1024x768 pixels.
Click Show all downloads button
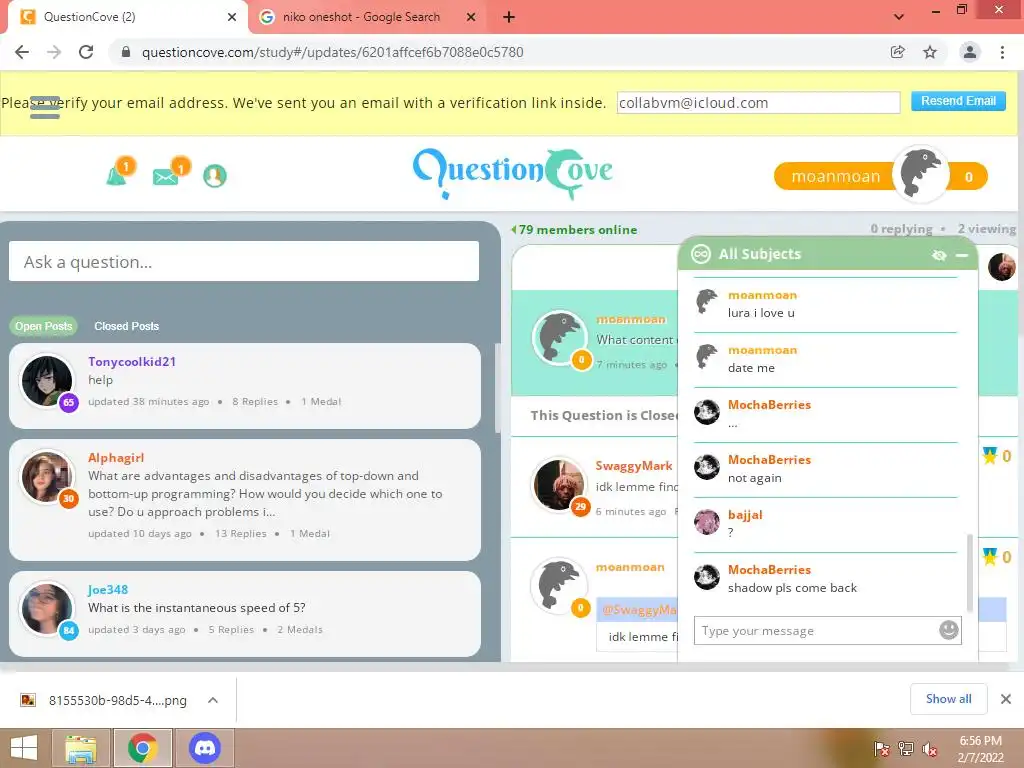(x=948, y=699)
